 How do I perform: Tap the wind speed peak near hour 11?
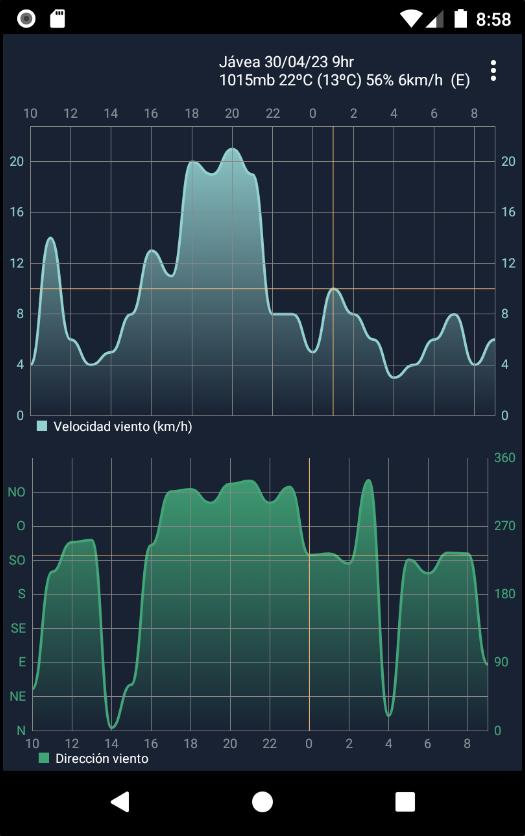click(51, 238)
